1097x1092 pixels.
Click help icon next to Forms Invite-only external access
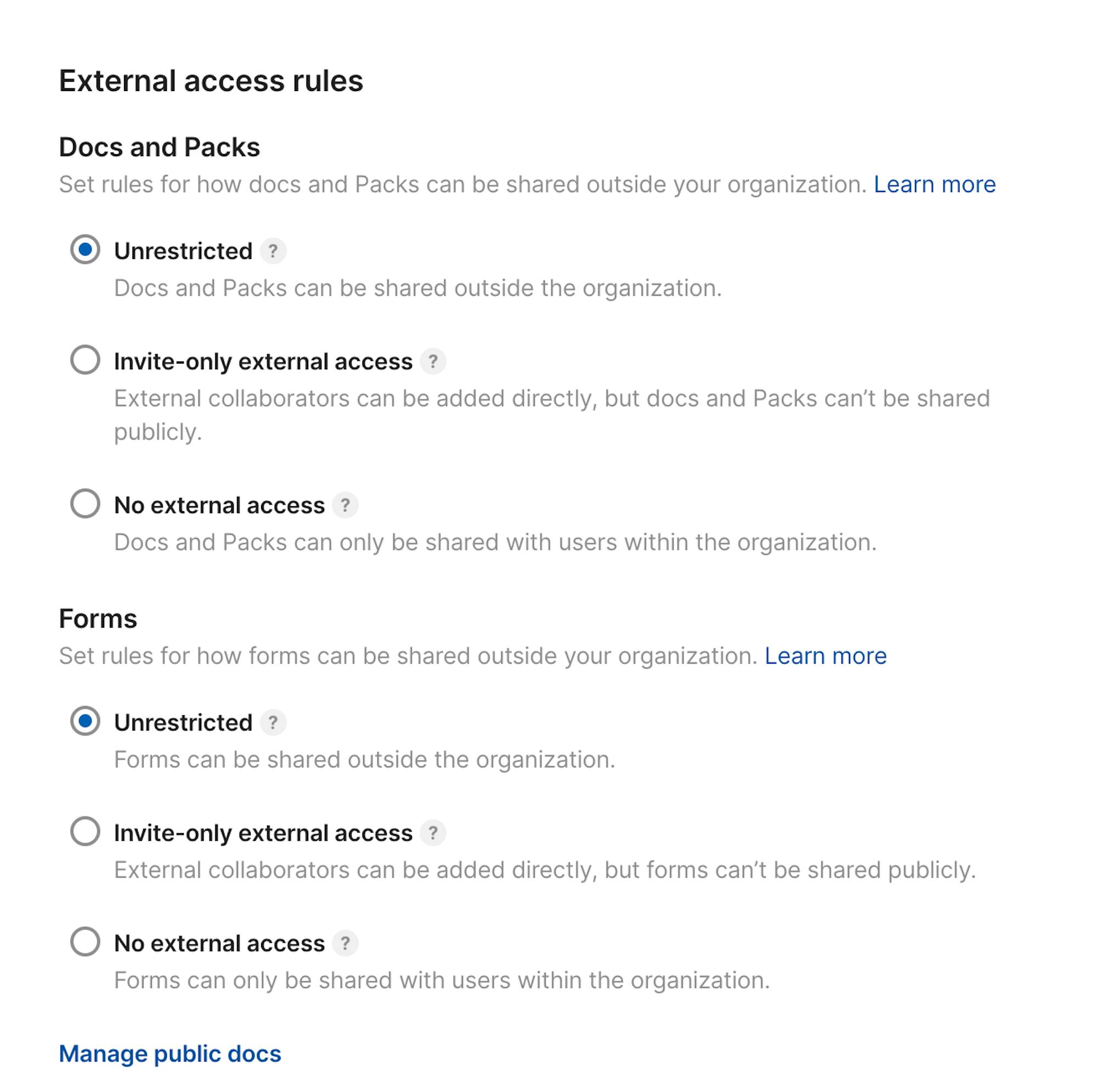point(433,833)
